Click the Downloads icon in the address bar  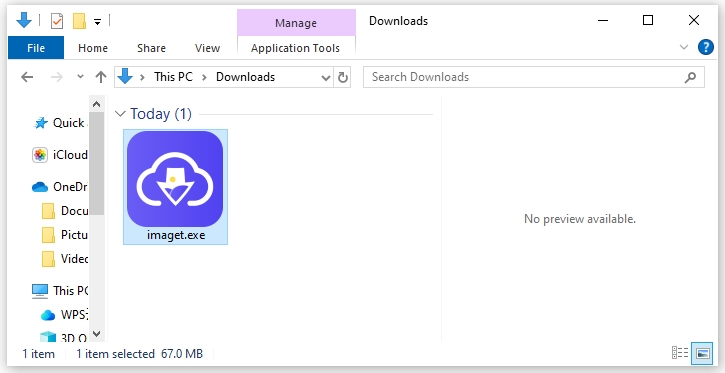tap(125, 77)
